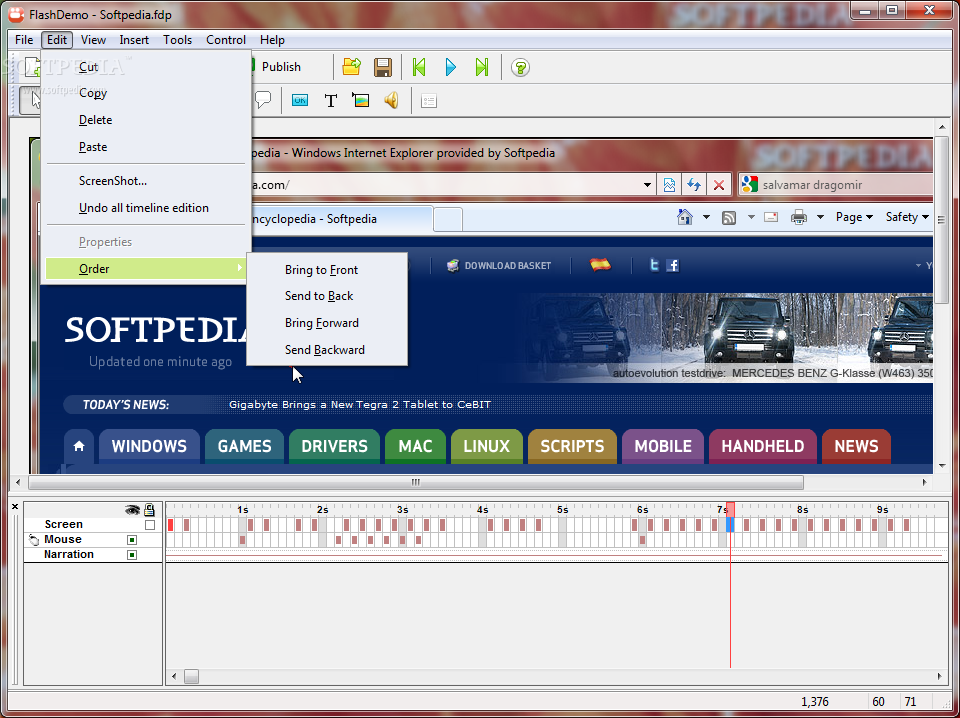This screenshot has width=960, height=718.
Task: Jump to the first frame button
Action: click(x=419, y=67)
